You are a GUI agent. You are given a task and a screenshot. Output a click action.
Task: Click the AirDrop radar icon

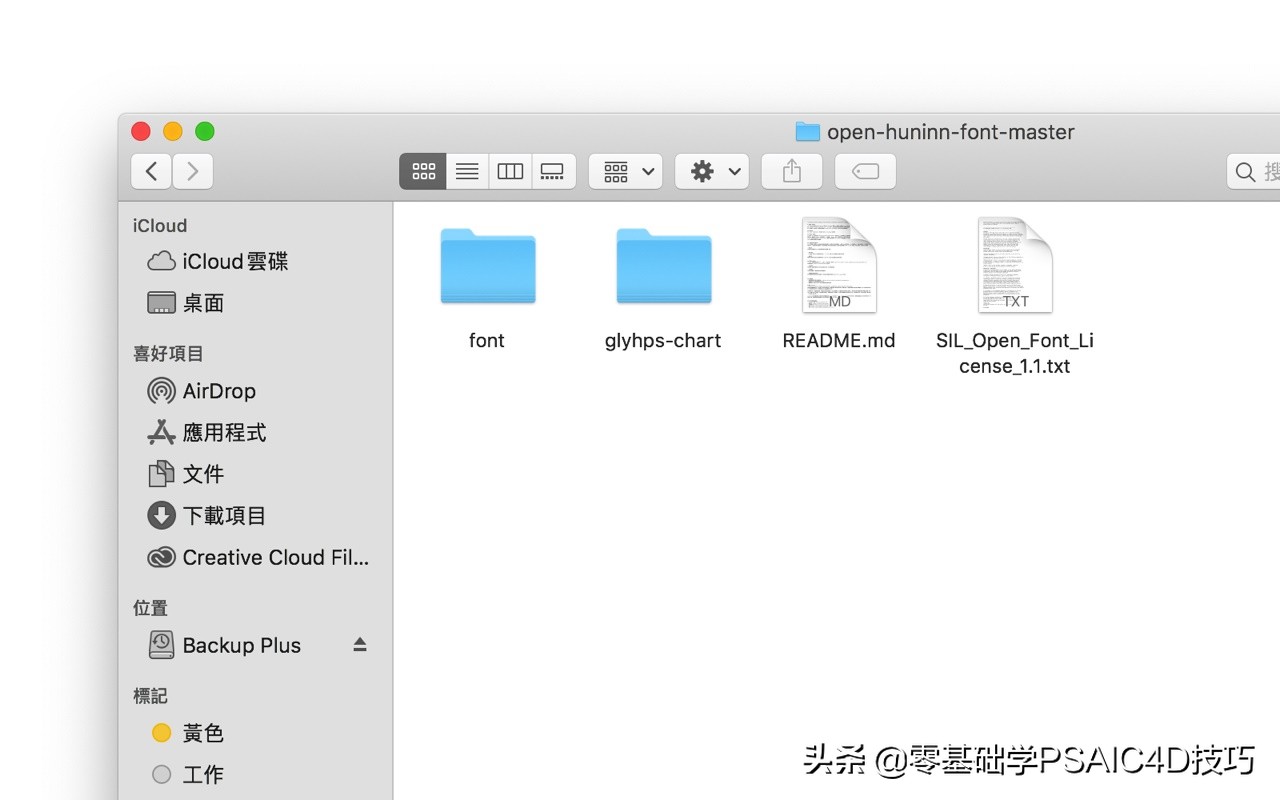(161, 391)
